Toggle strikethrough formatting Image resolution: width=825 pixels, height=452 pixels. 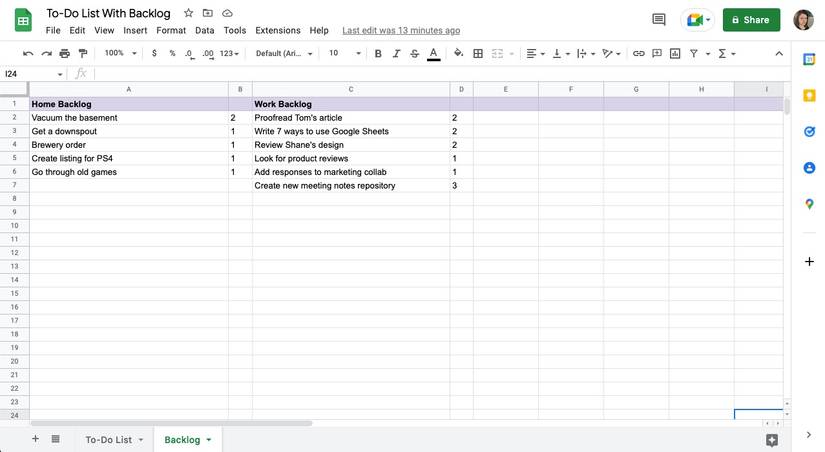[415, 53]
